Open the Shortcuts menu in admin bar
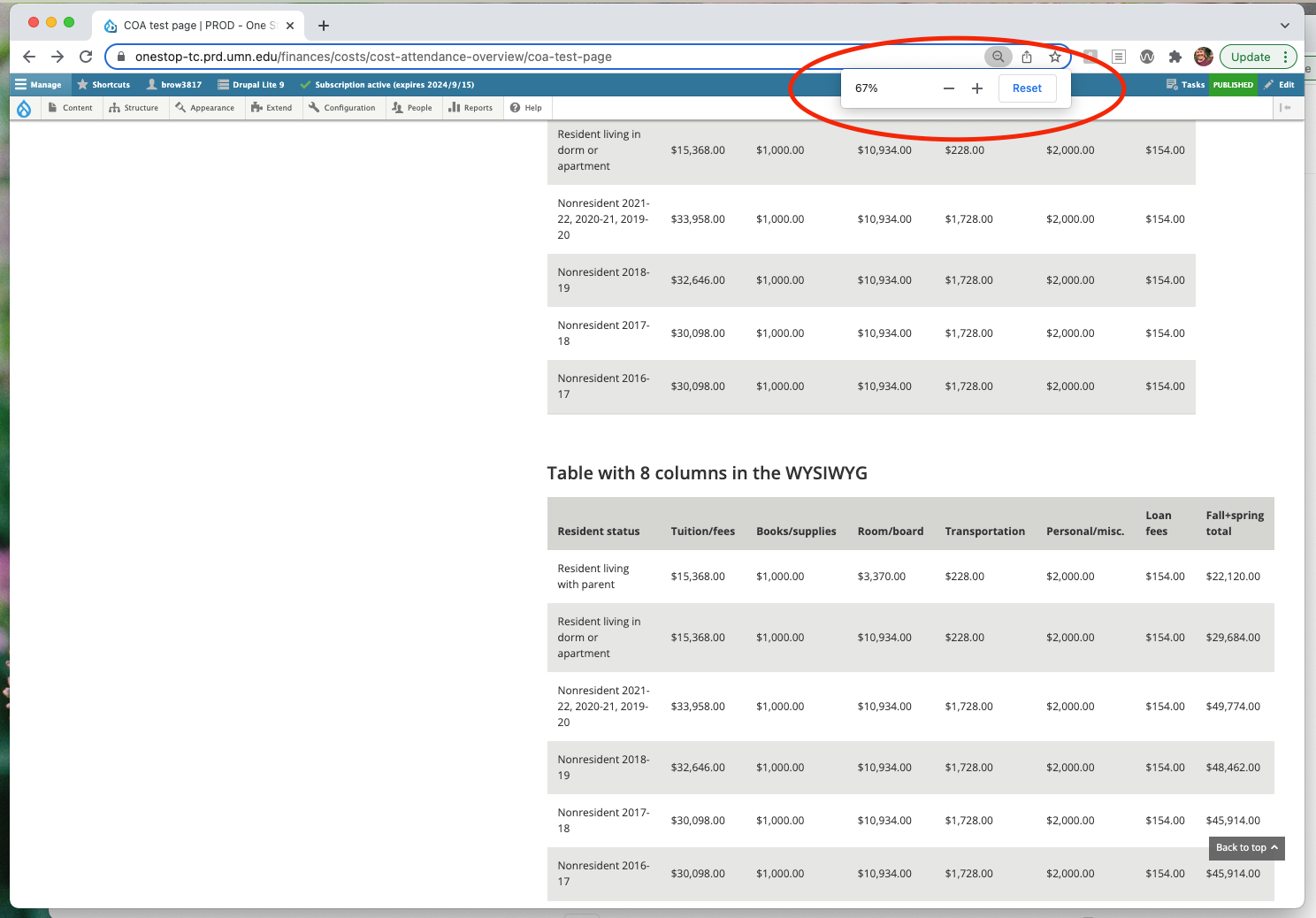 click(103, 85)
